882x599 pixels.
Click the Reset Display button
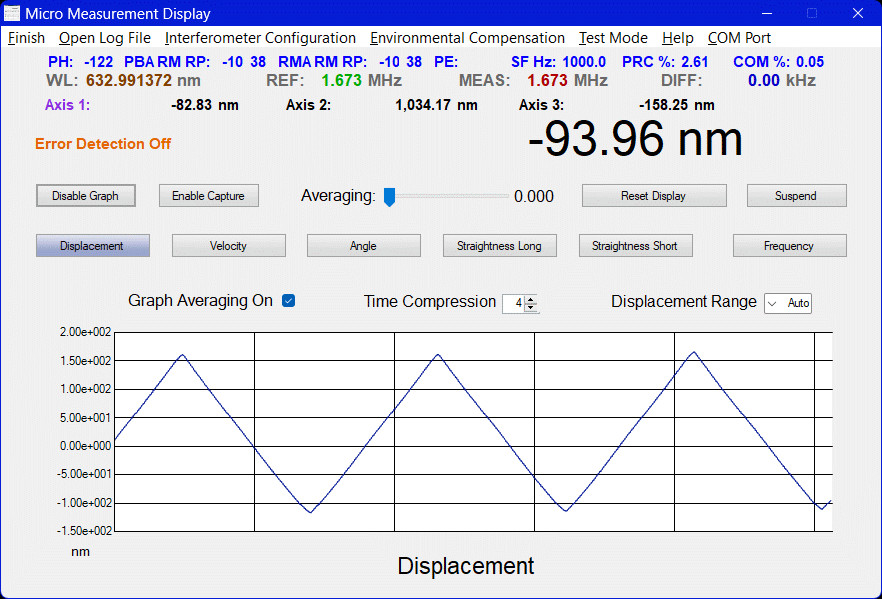pos(654,196)
